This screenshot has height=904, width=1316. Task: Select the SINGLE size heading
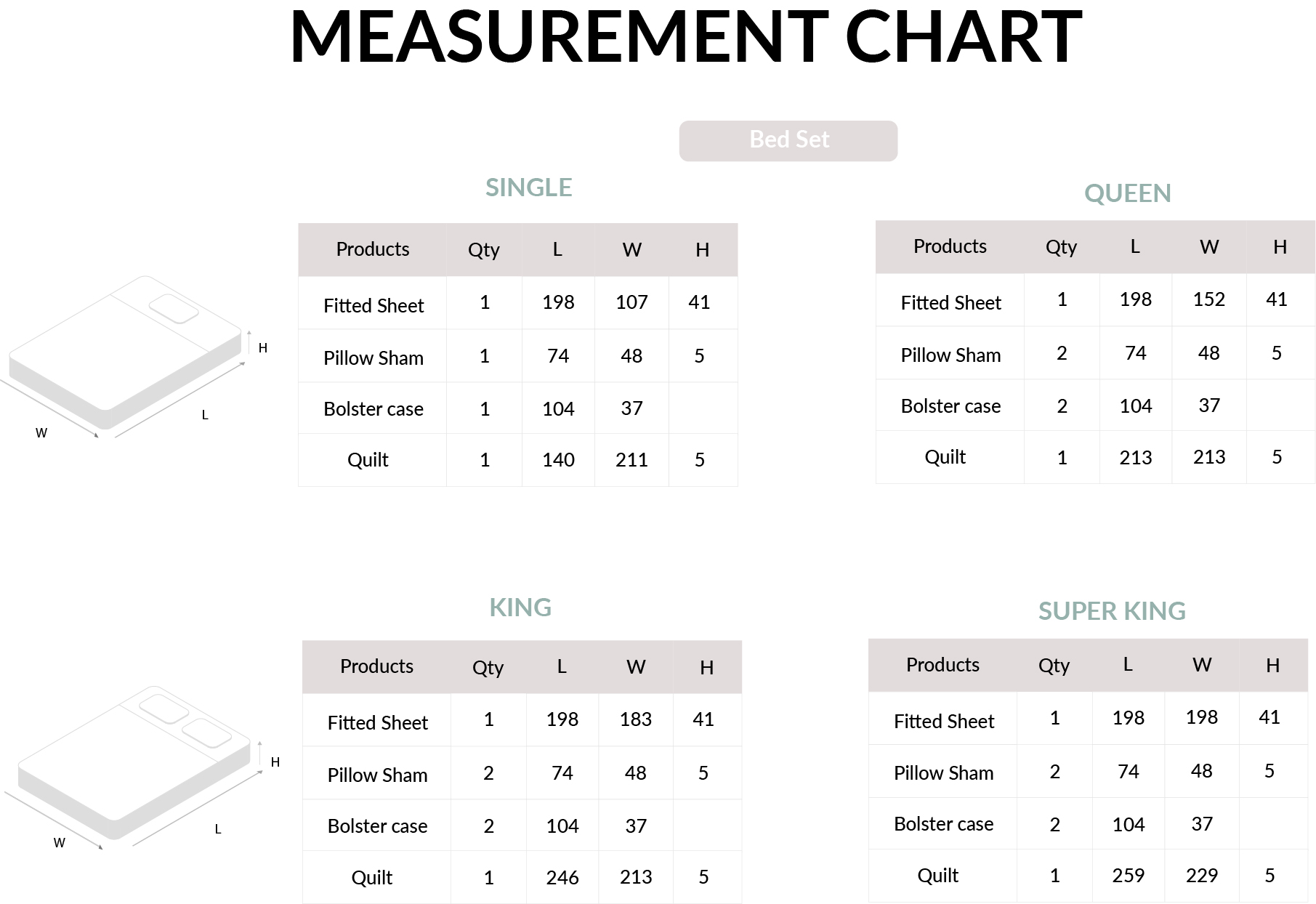coord(528,187)
